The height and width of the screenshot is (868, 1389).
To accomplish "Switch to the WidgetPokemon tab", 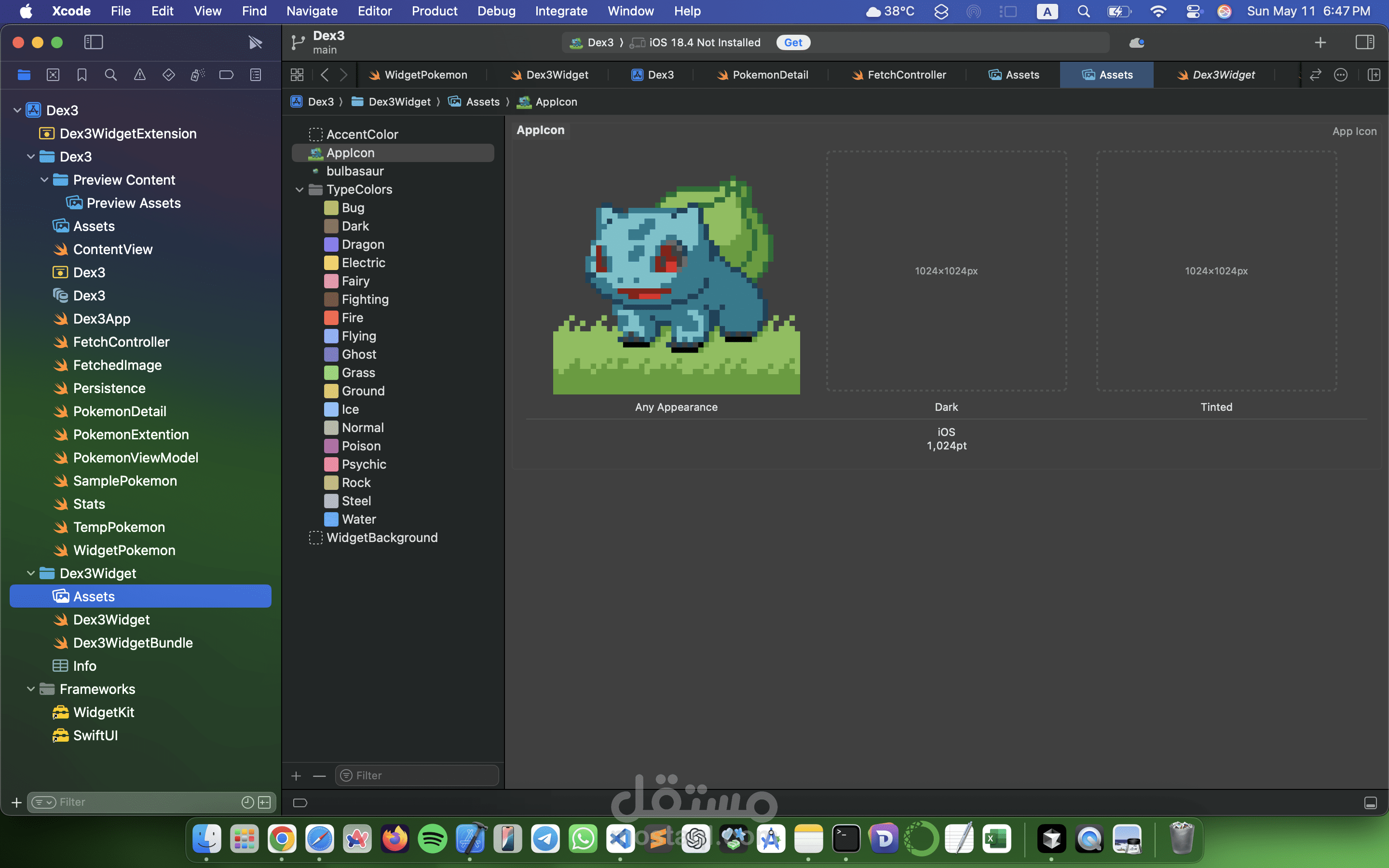I will (x=418, y=75).
